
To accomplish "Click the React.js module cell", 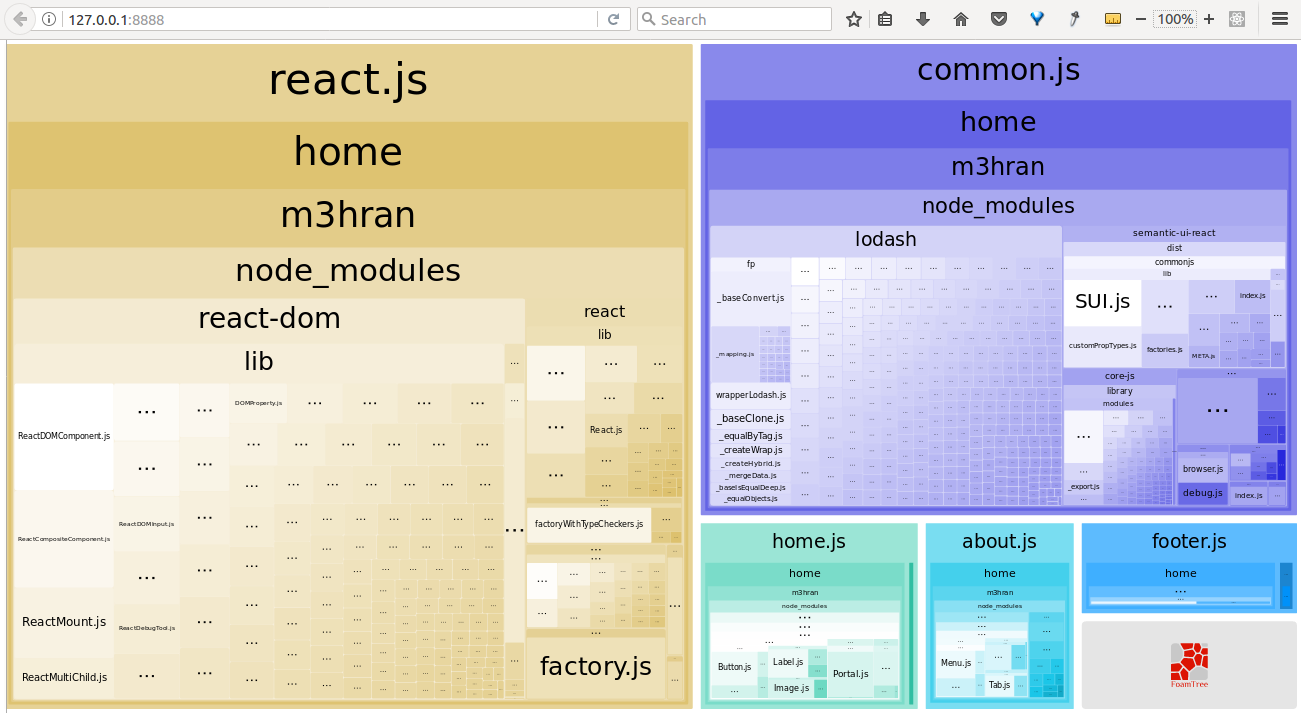I will click(x=606, y=430).
